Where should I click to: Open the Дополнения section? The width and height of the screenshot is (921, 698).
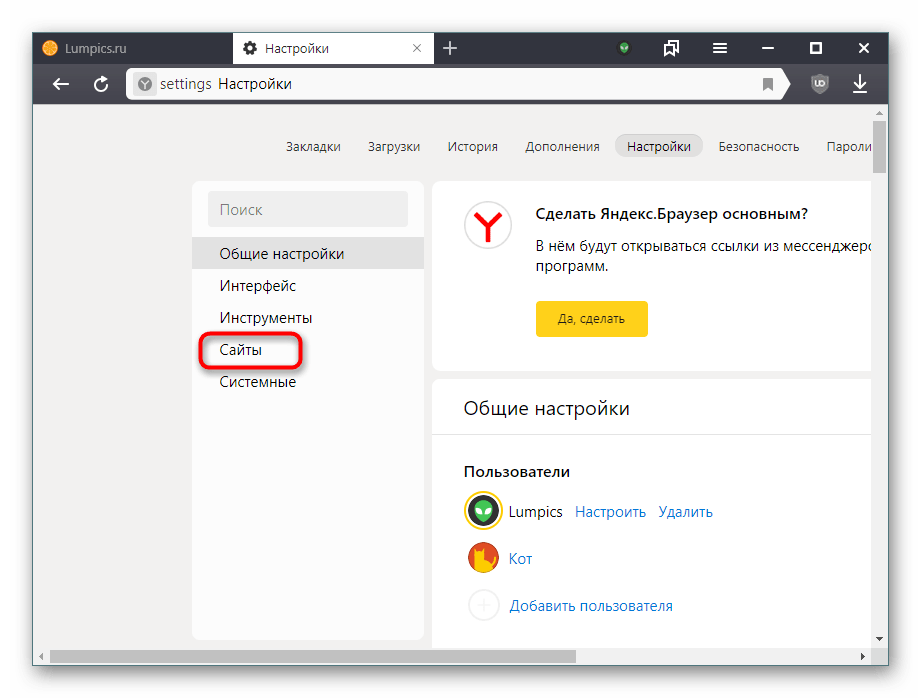[x=562, y=146]
